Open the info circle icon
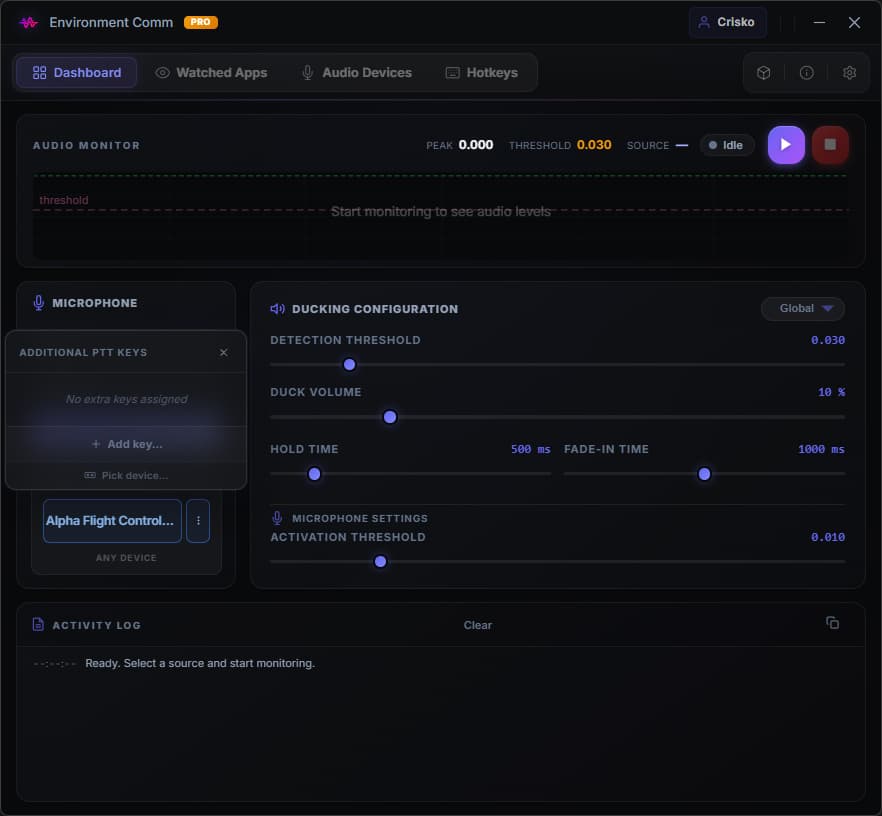 click(x=806, y=73)
